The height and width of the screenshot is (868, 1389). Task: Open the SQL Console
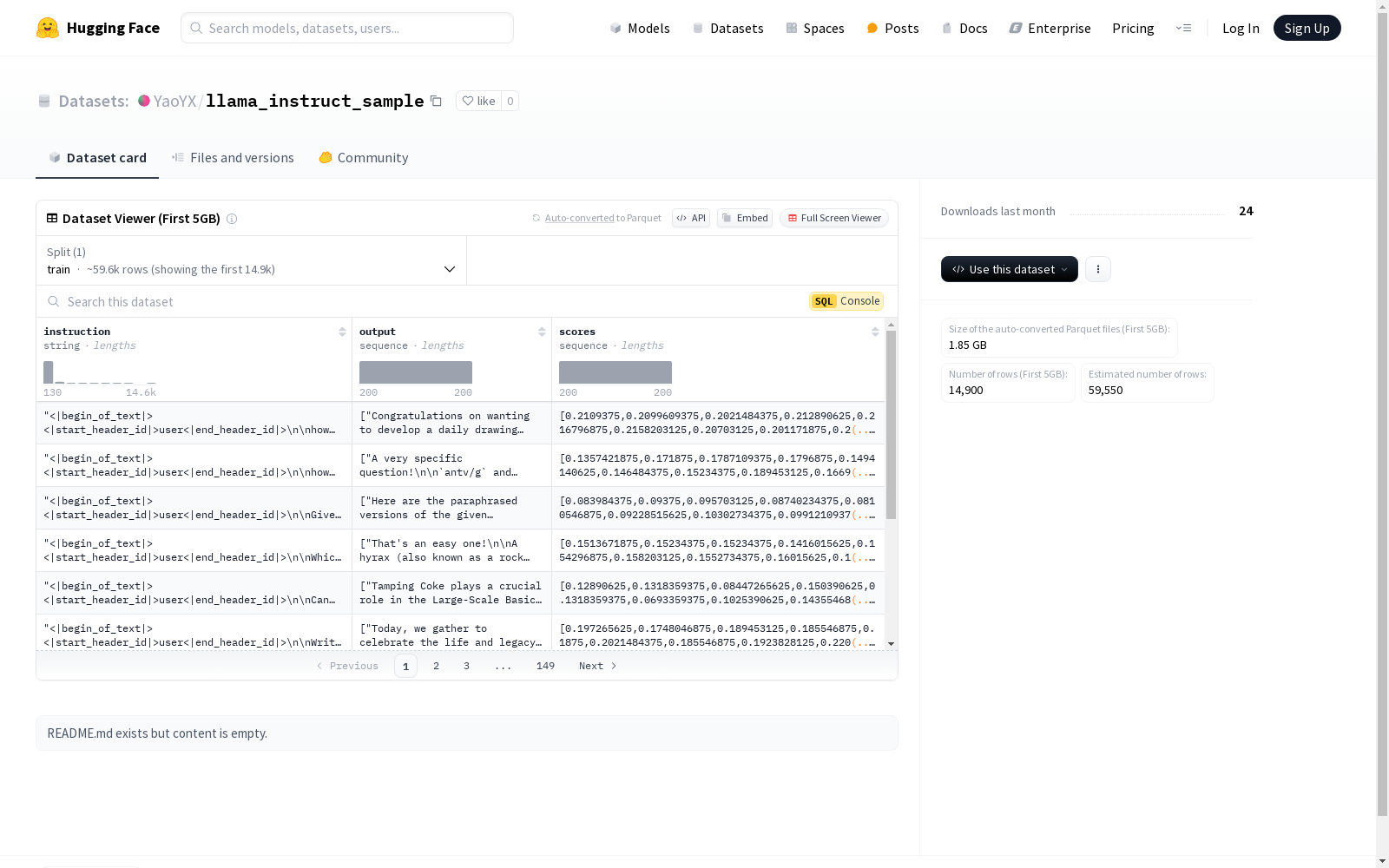click(846, 301)
